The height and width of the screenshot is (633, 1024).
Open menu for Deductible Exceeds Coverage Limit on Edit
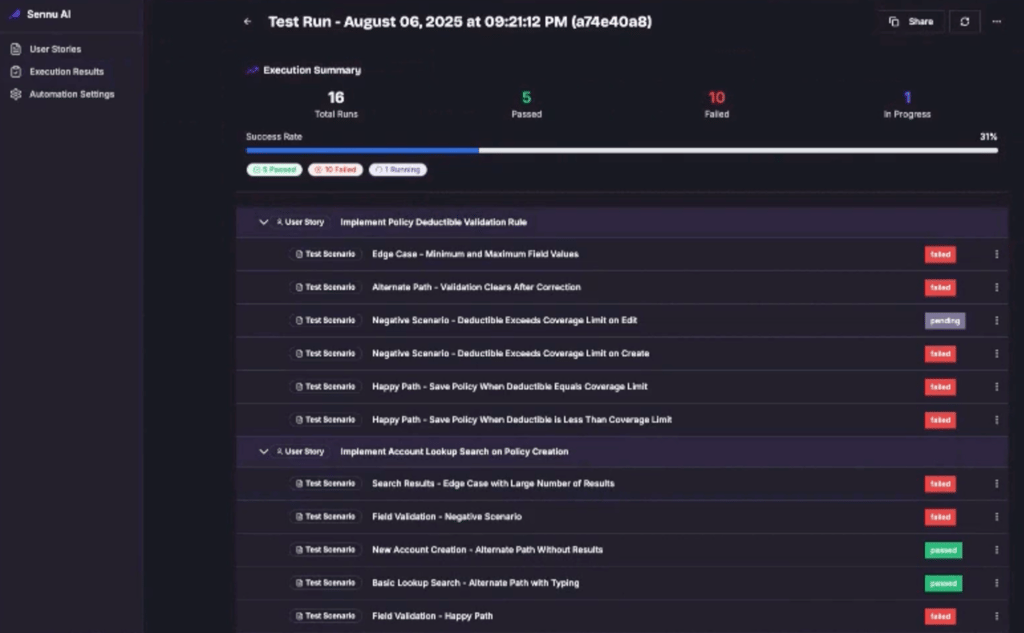click(997, 321)
